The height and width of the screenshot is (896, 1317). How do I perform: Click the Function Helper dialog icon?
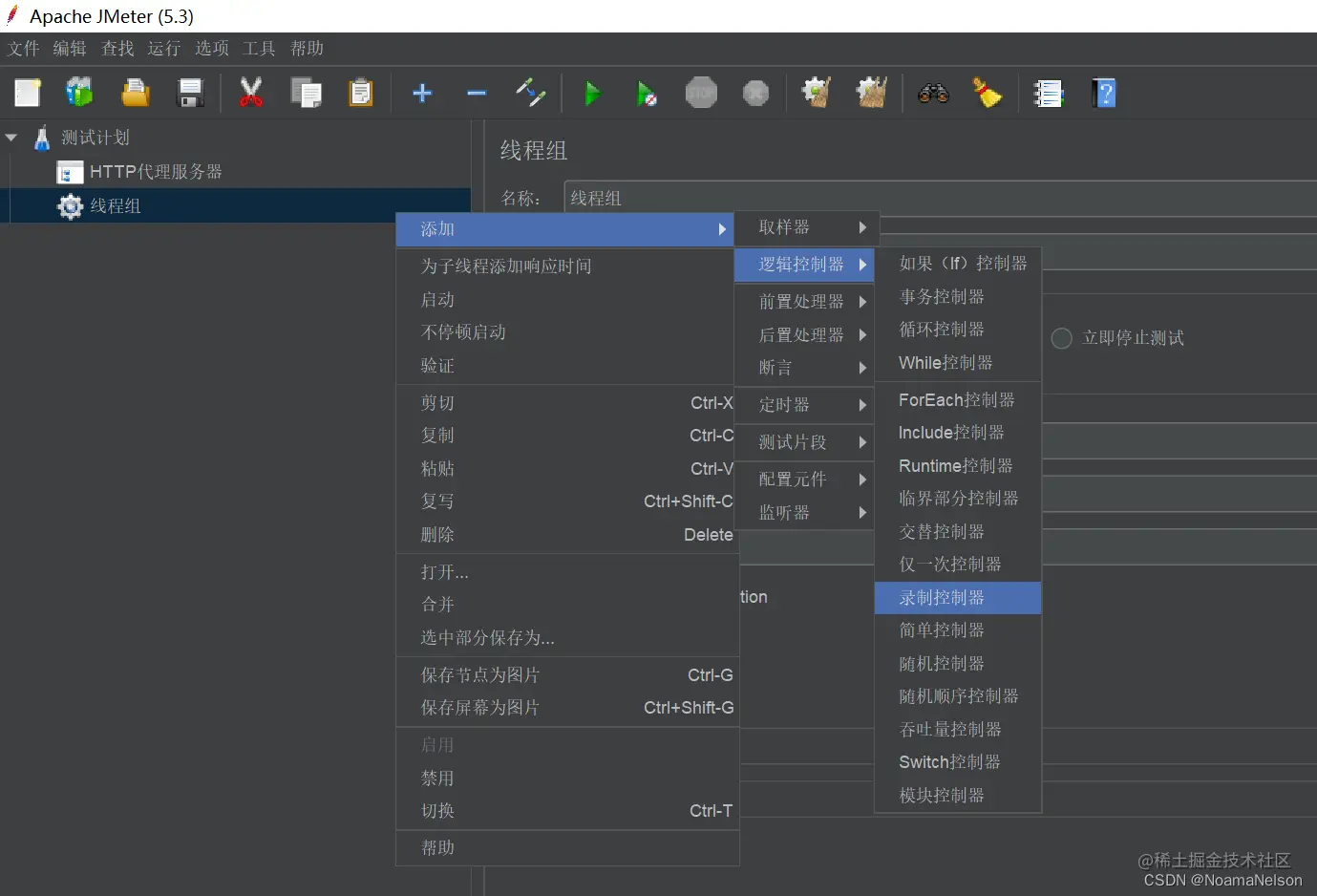tap(1049, 93)
